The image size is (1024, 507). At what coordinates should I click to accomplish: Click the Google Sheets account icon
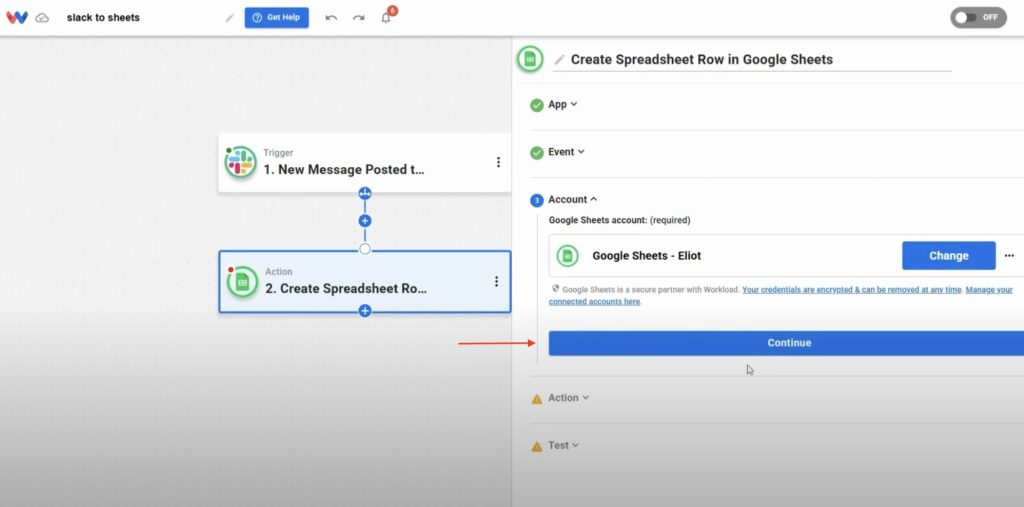[x=567, y=255]
